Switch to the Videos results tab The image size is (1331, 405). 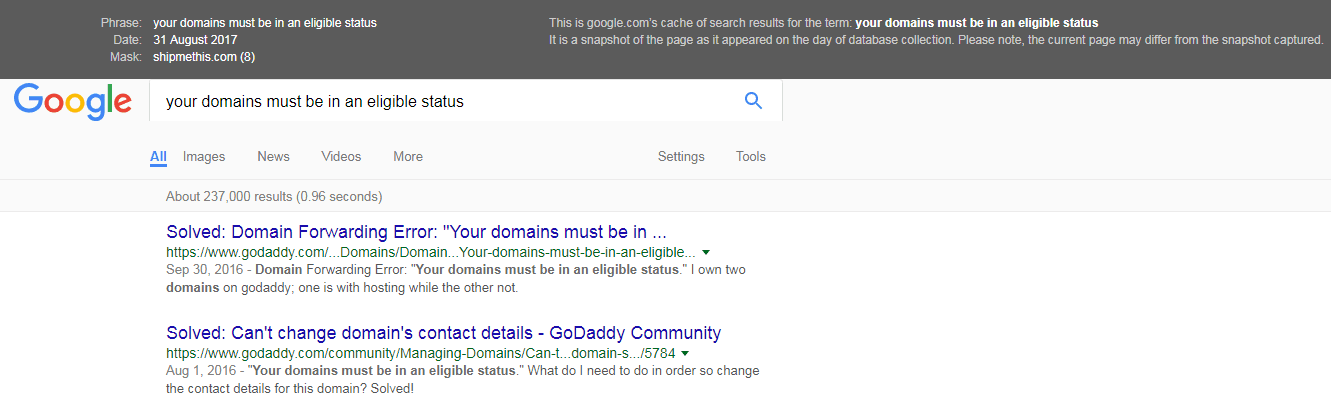[341, 157]
